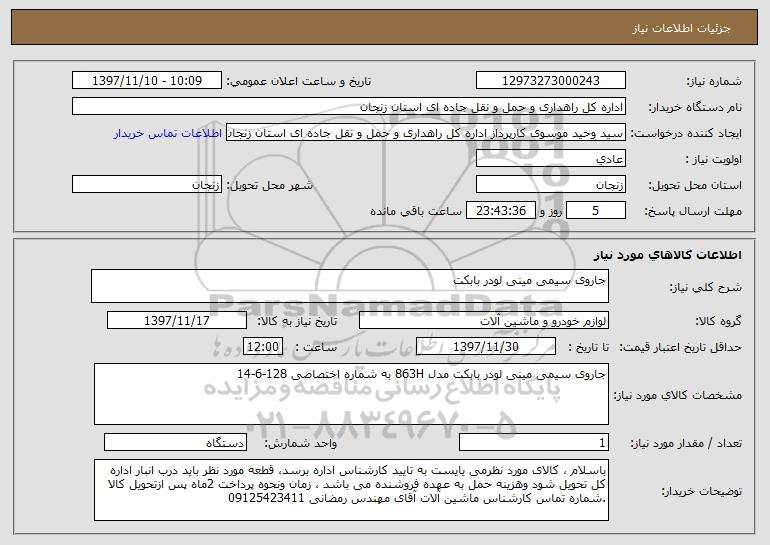
Task: Click the مشخصات کالای مورد نیاز label
Action: pyautogui.click(x=678, y=395)
